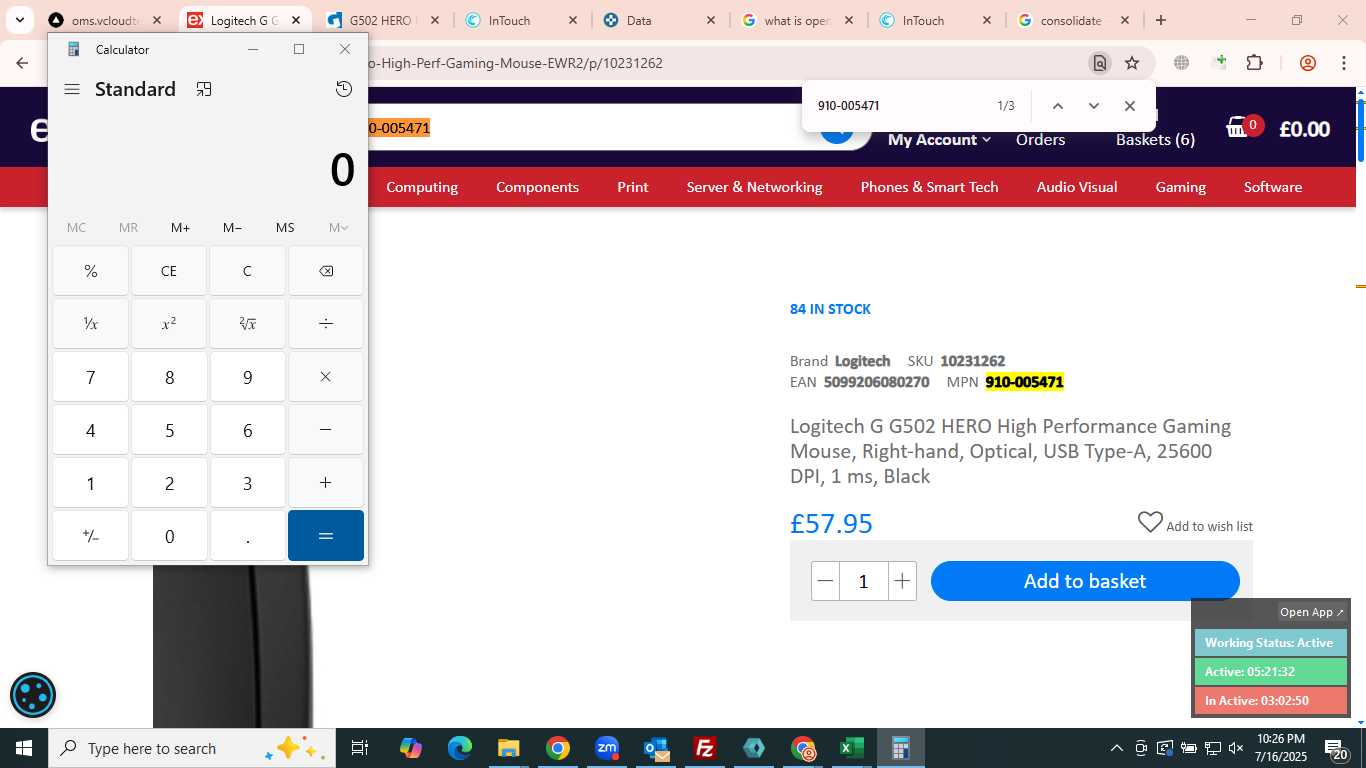Click the multiply key in Calculator
Image resolution: width=1366 pixels, height=768 pixels.
click(326, 377)
